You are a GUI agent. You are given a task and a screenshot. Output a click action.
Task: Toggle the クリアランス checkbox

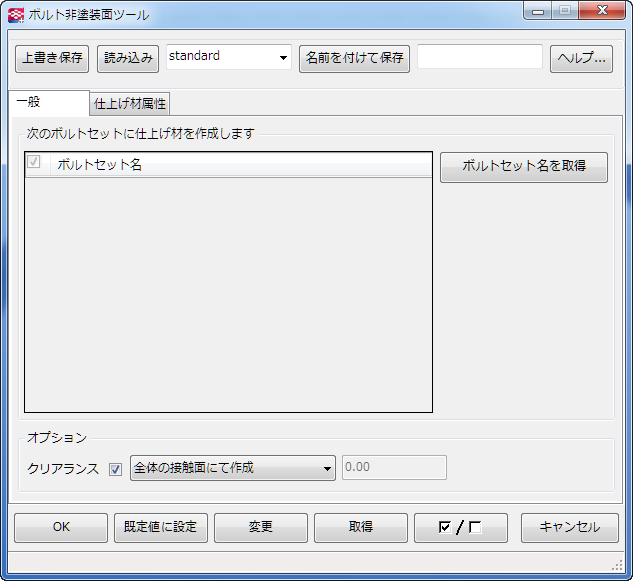[x=115, y=469]
